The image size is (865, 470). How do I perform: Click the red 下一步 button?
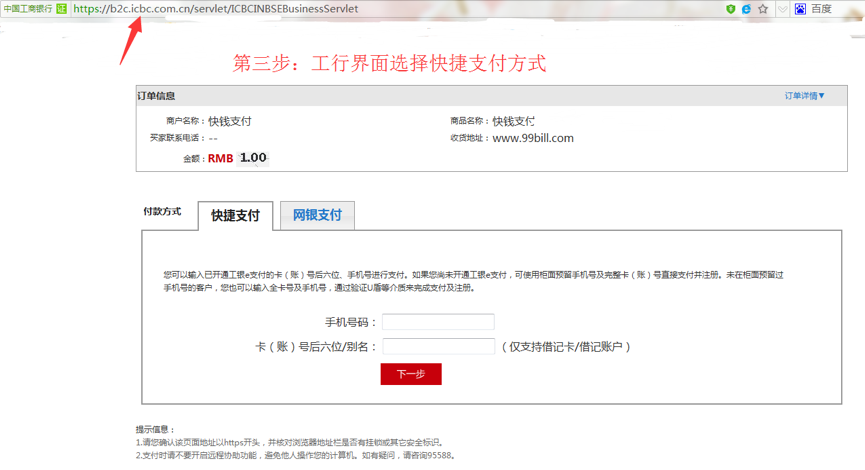(411, 374)
